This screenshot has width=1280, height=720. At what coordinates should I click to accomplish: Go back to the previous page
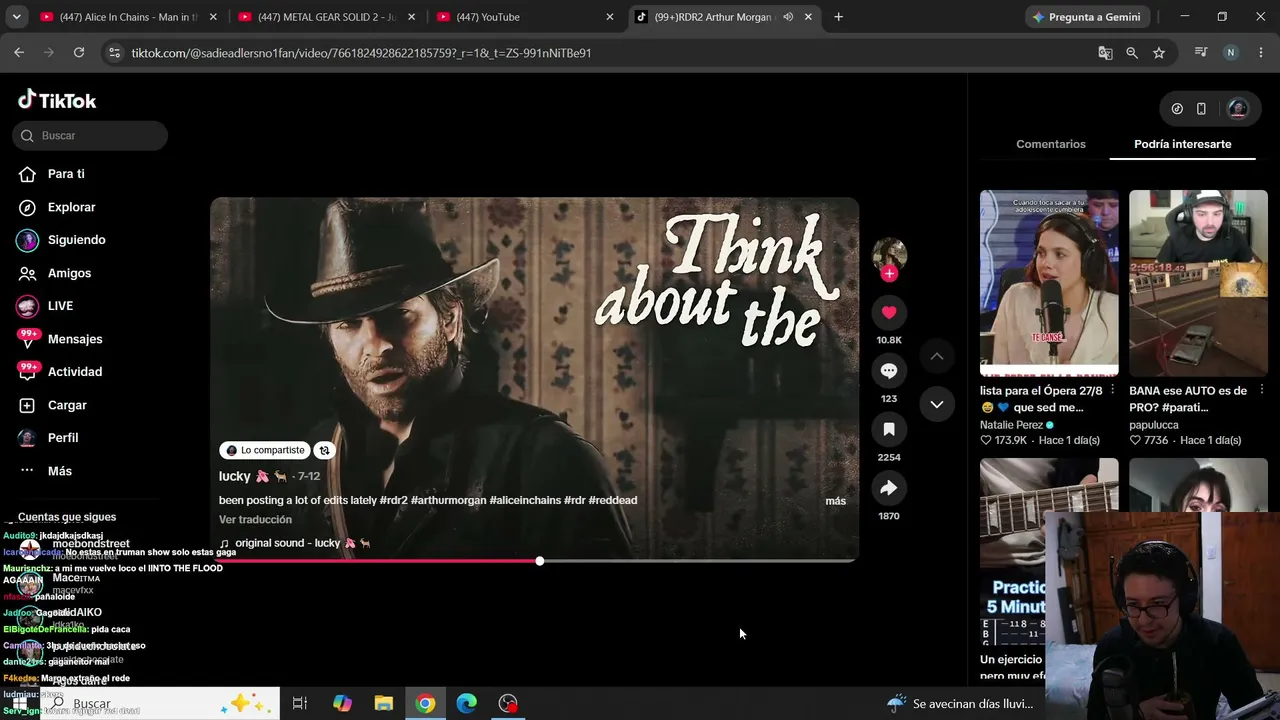click(19, 53)
